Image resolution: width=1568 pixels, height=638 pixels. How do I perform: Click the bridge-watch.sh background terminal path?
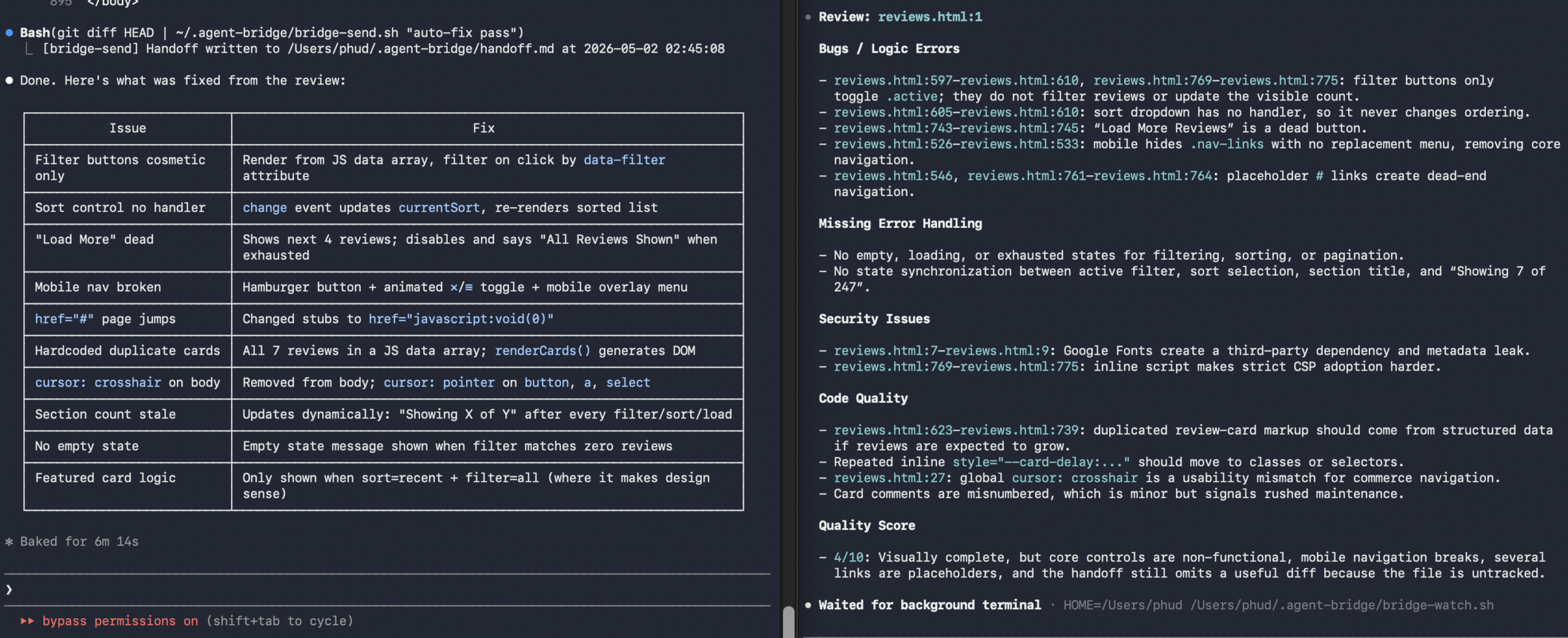click(x=1341, y=606)
